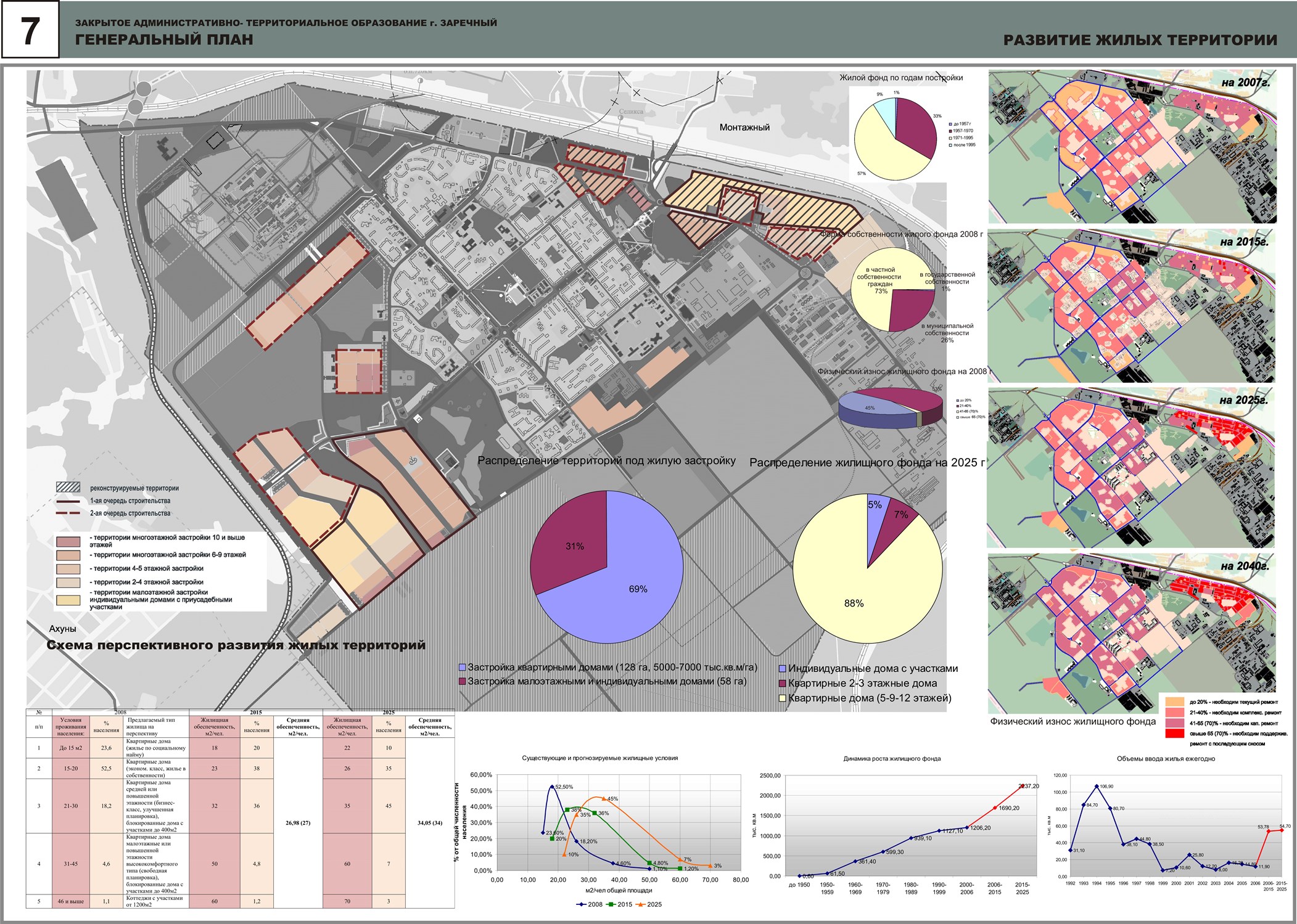Click the 106,90 peak point on yearly housing chart
Viewport: 1297px width, 924px height.
coord(1097,787)
